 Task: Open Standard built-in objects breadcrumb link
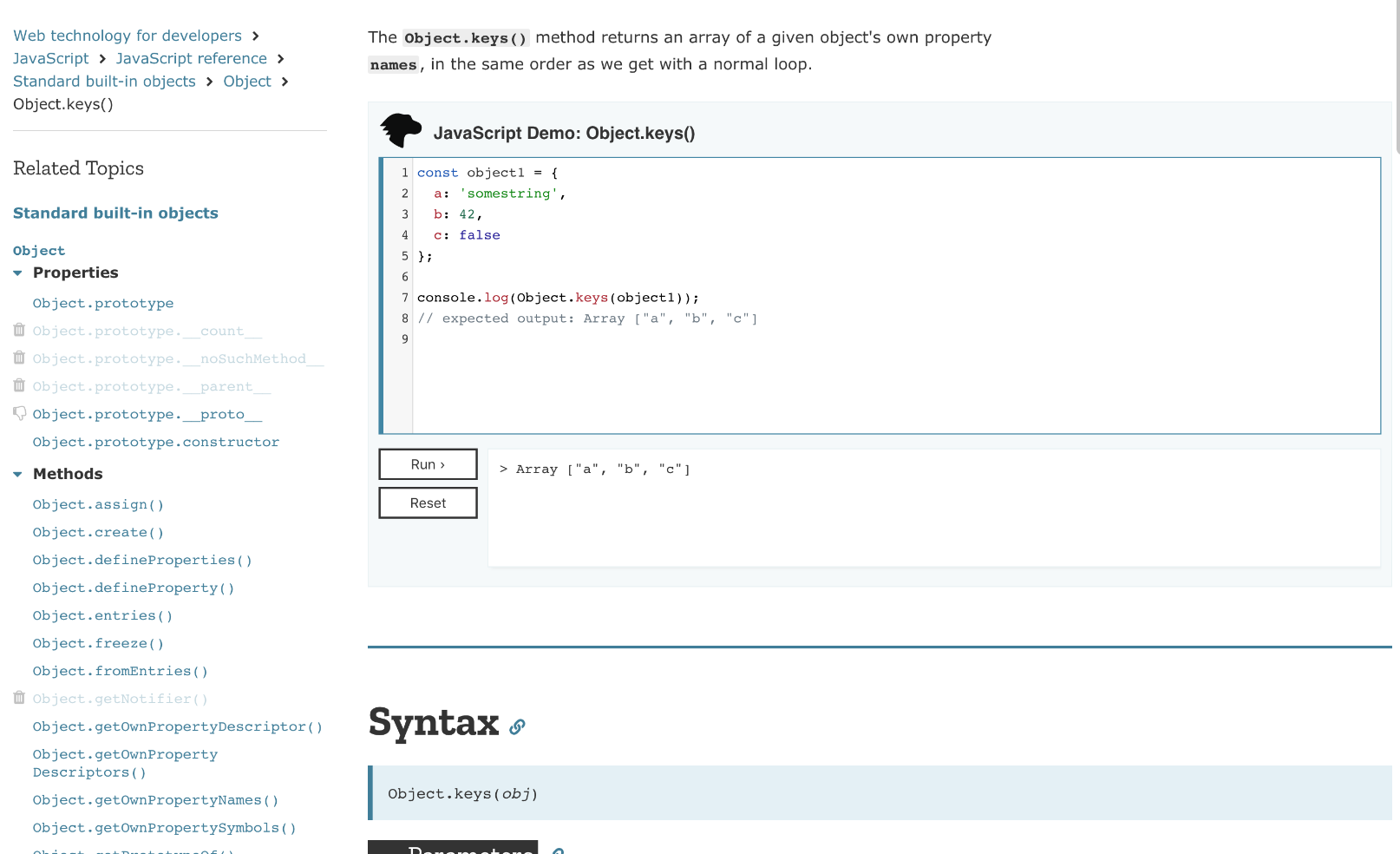(x=104, y=81)
